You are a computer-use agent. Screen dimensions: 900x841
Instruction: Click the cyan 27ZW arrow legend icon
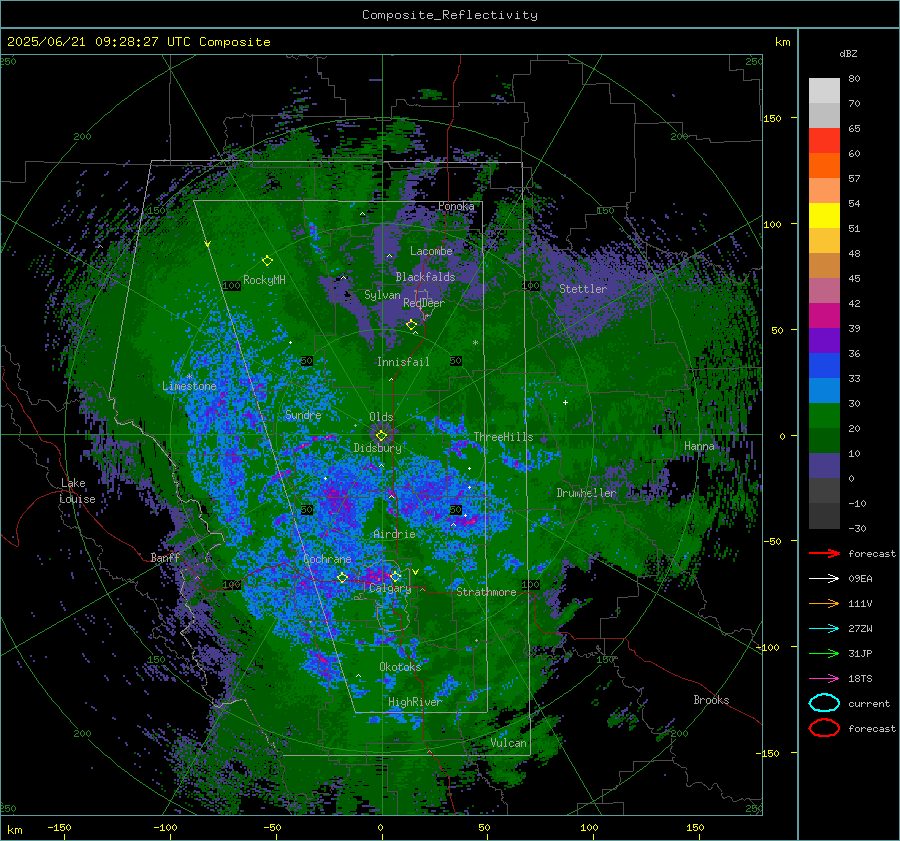pyautogui.click(x=824, y=629)
